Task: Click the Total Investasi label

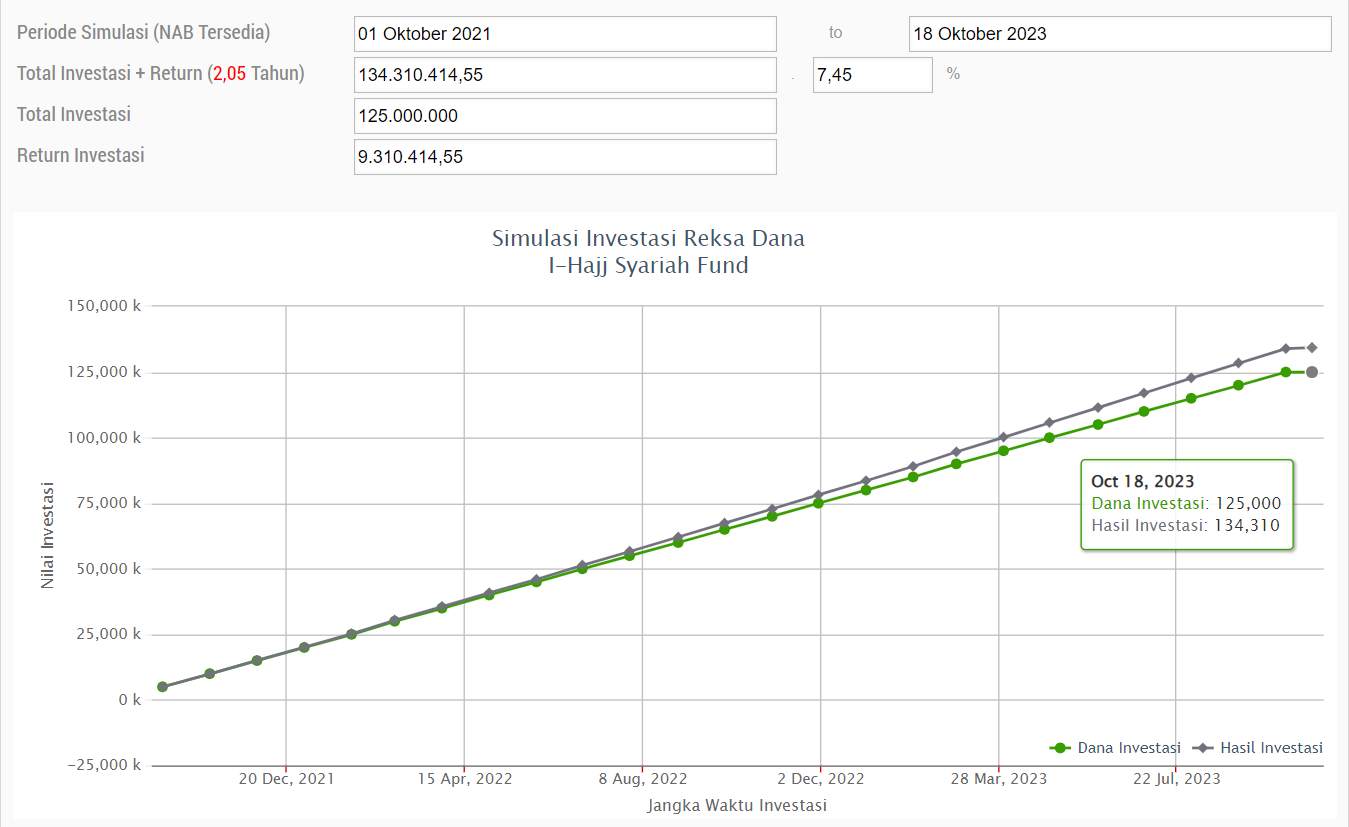Action: [x=74, y=114]
